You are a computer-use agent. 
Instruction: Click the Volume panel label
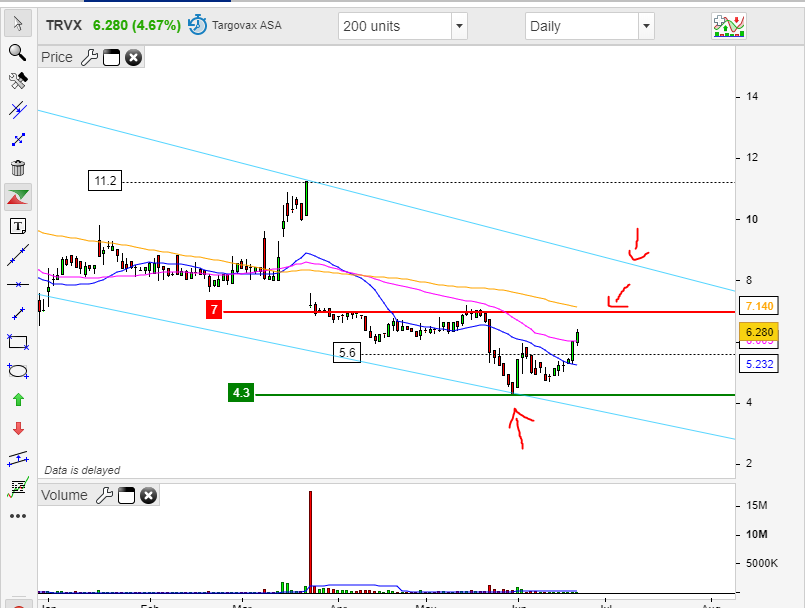point(64,495)
